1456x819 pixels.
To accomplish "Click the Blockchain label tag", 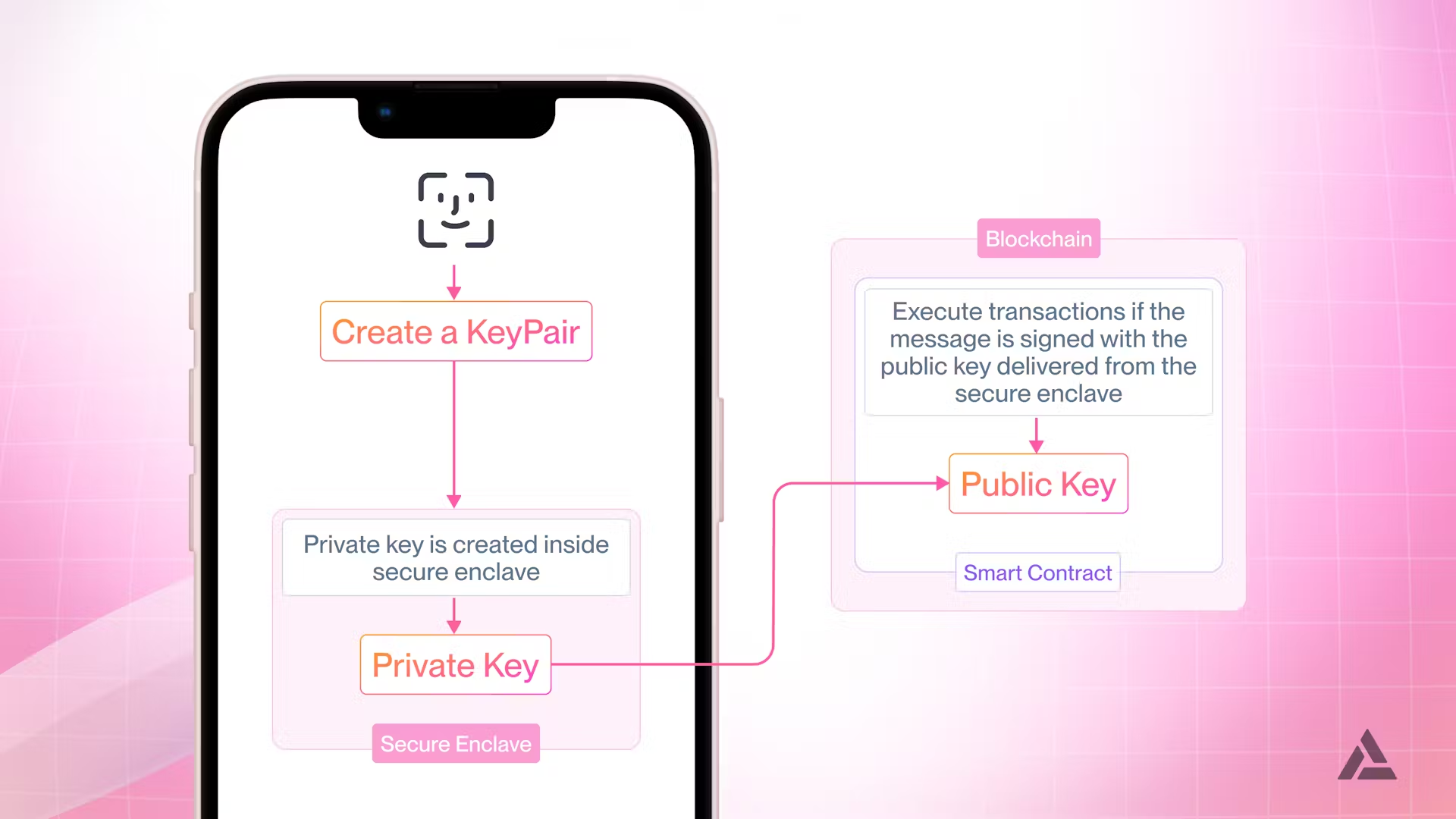I will (1038, 238).
